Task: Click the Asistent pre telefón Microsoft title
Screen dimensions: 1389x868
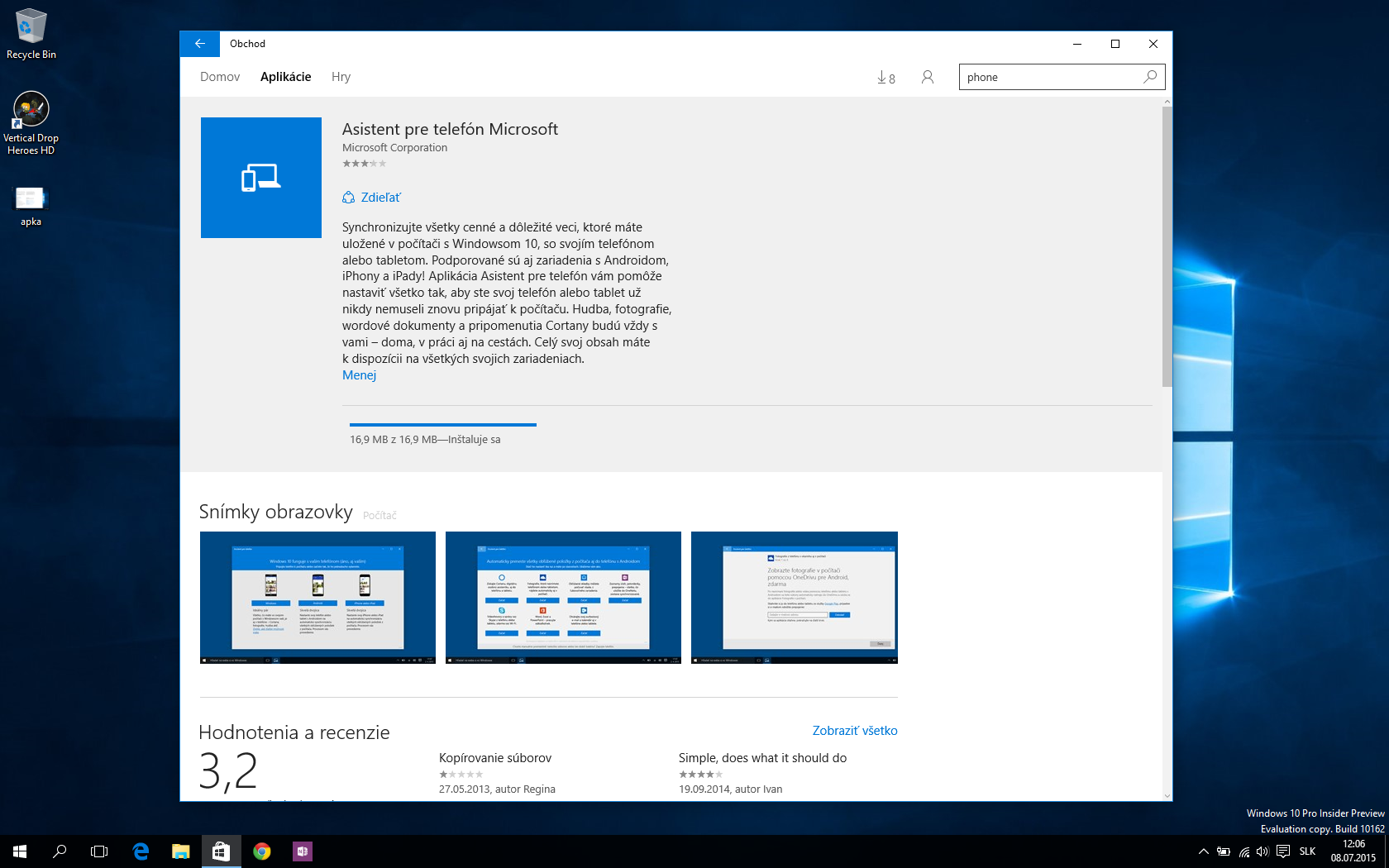Action: coord(450,129)
